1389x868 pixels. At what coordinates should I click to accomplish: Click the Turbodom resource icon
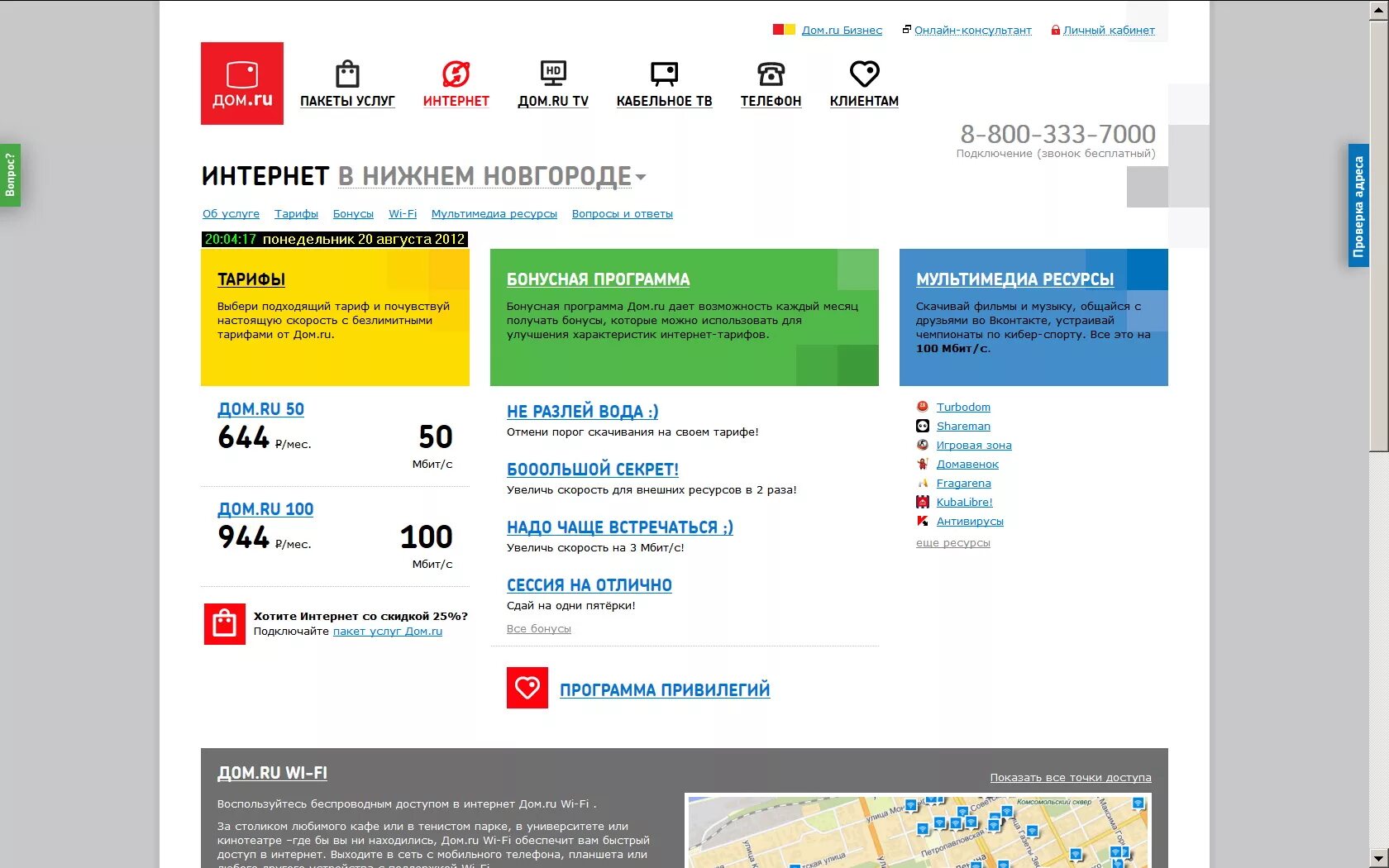(x=923, y=407)
